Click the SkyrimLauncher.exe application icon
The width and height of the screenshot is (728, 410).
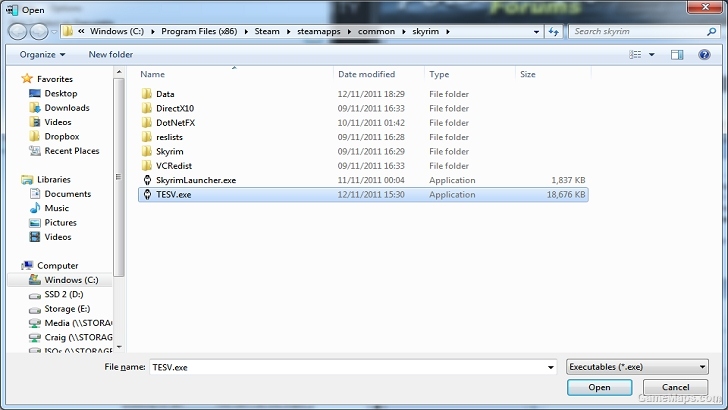[147, 180]
